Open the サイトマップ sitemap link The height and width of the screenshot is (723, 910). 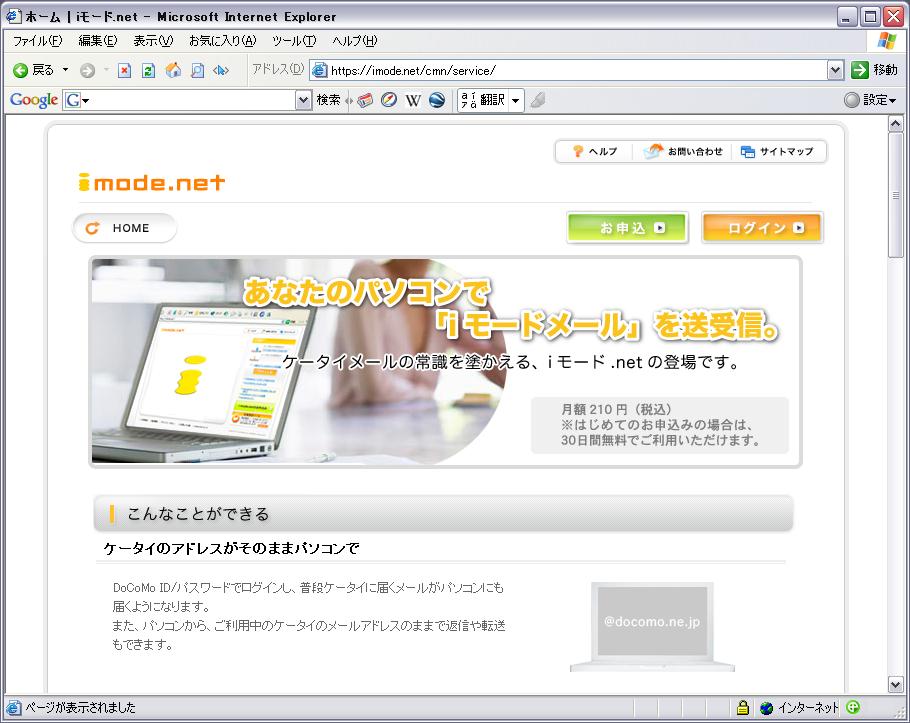coord(778,152)
